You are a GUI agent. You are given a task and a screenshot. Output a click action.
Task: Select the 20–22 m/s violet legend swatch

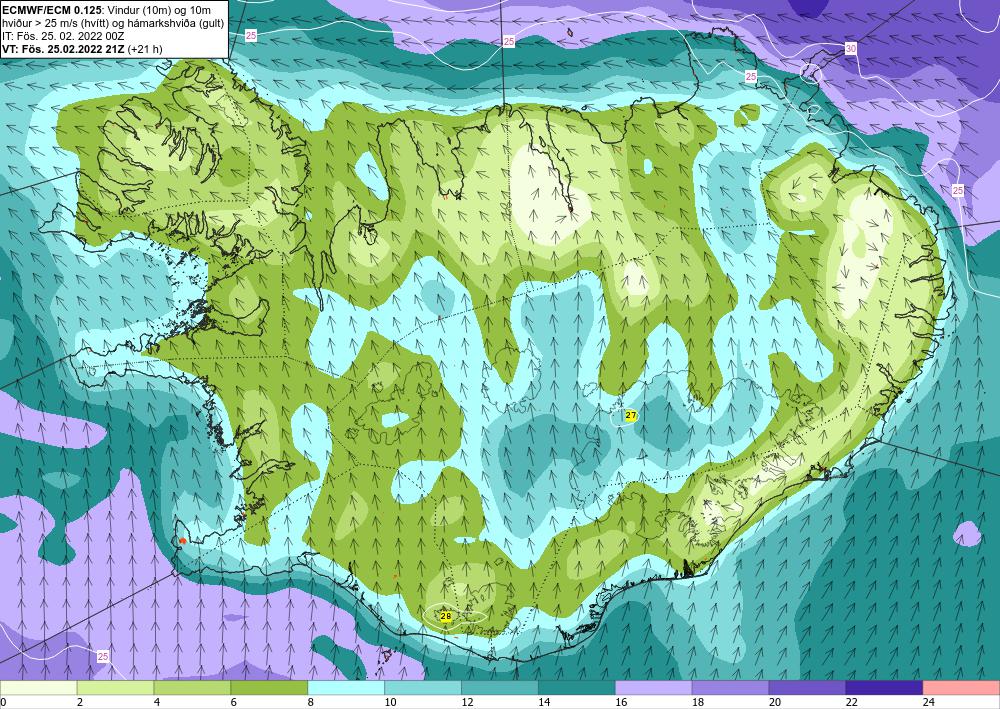tap(807, 688)
